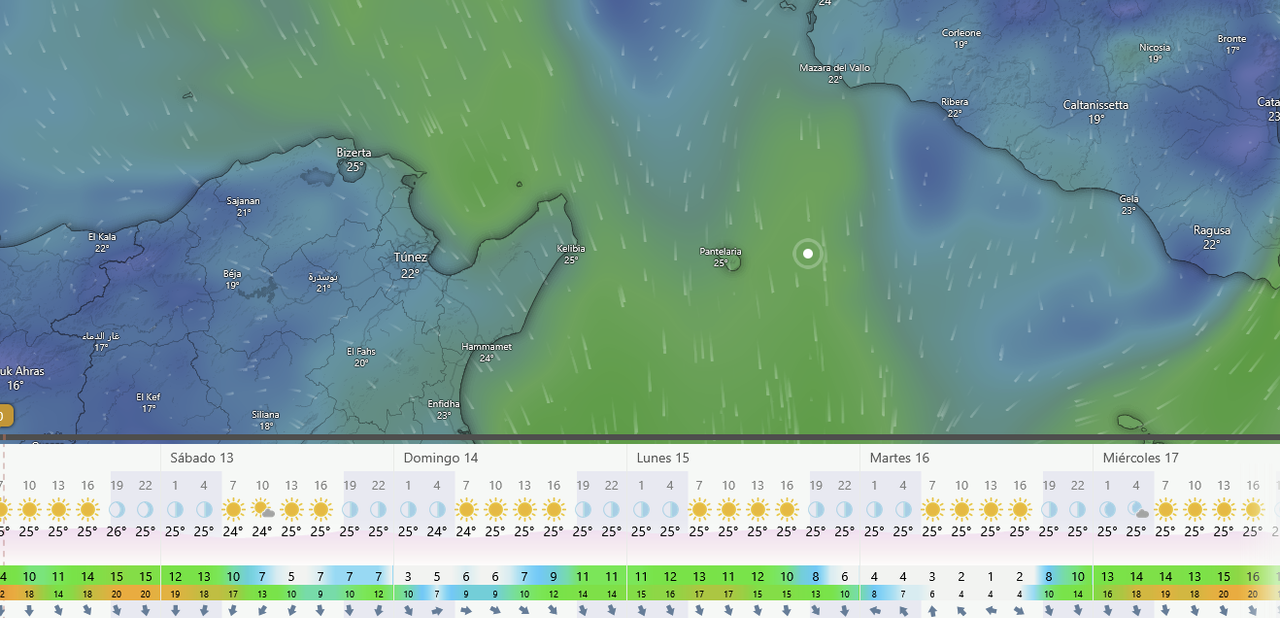Open Pantelaria 25° label on map

click(721, 257)
